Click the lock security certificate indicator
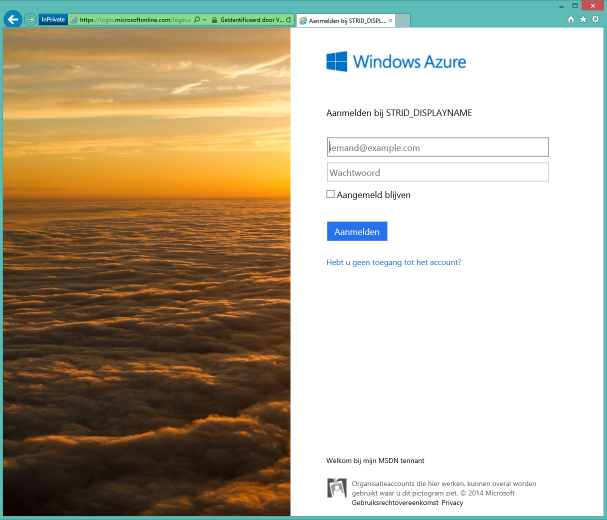 tap(215, 19)
